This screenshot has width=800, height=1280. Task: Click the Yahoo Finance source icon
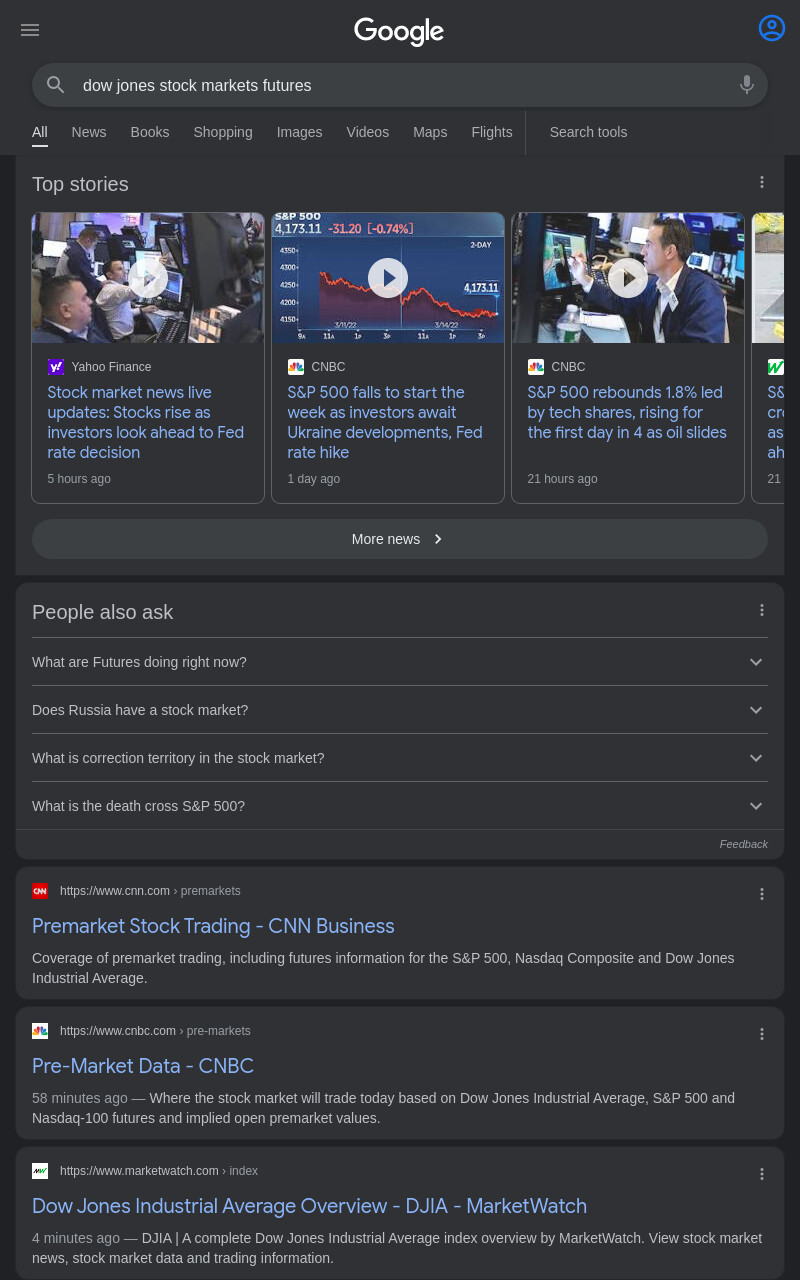[56, 367]
